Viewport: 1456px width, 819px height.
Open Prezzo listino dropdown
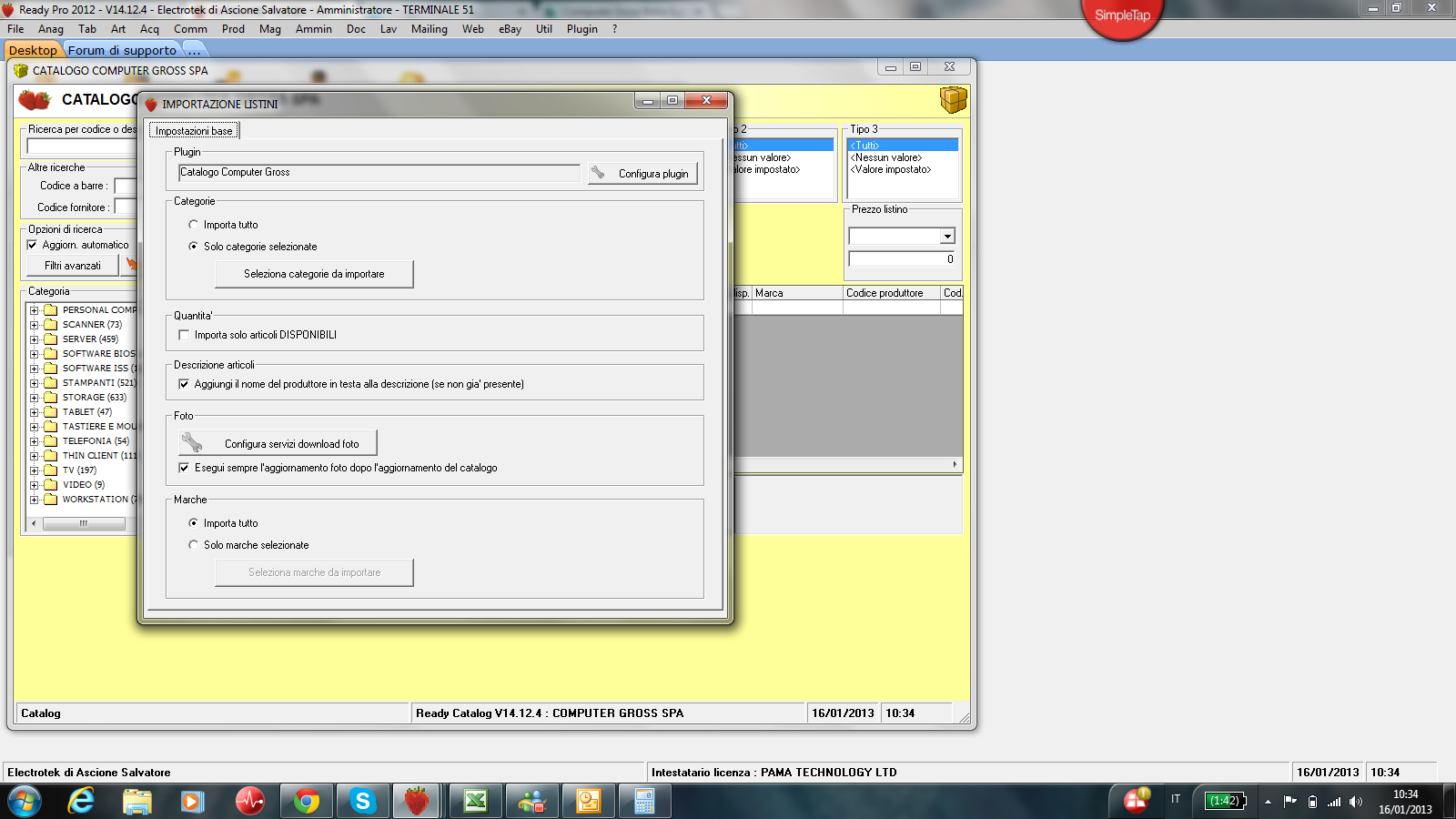coord(947,237)
